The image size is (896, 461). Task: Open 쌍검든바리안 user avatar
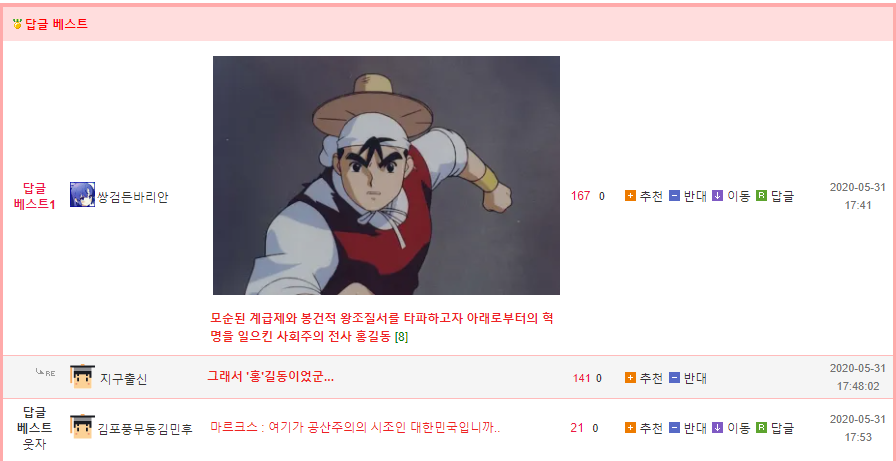click(x=82, y=195)
